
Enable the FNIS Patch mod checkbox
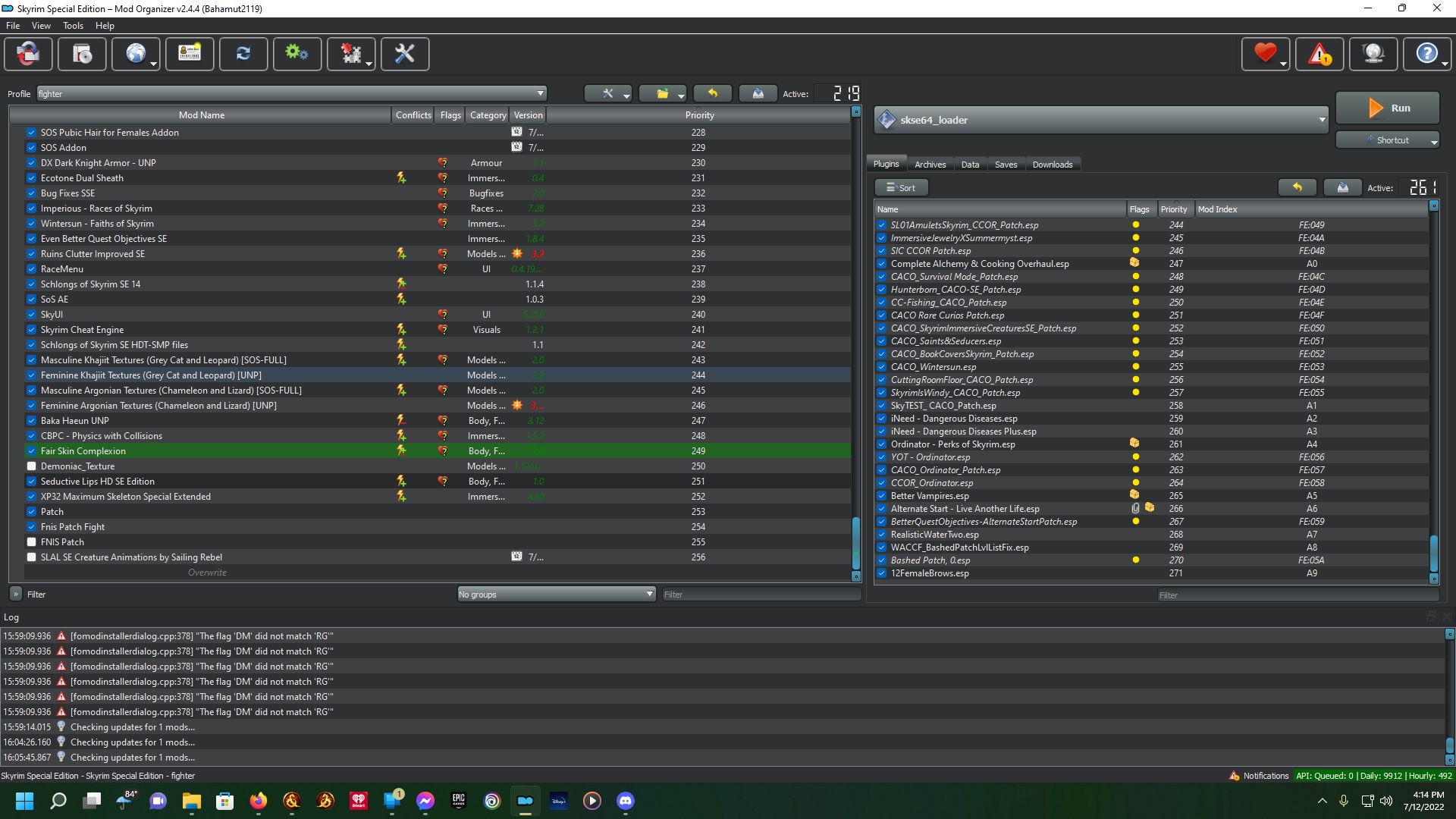pos(31,542)
